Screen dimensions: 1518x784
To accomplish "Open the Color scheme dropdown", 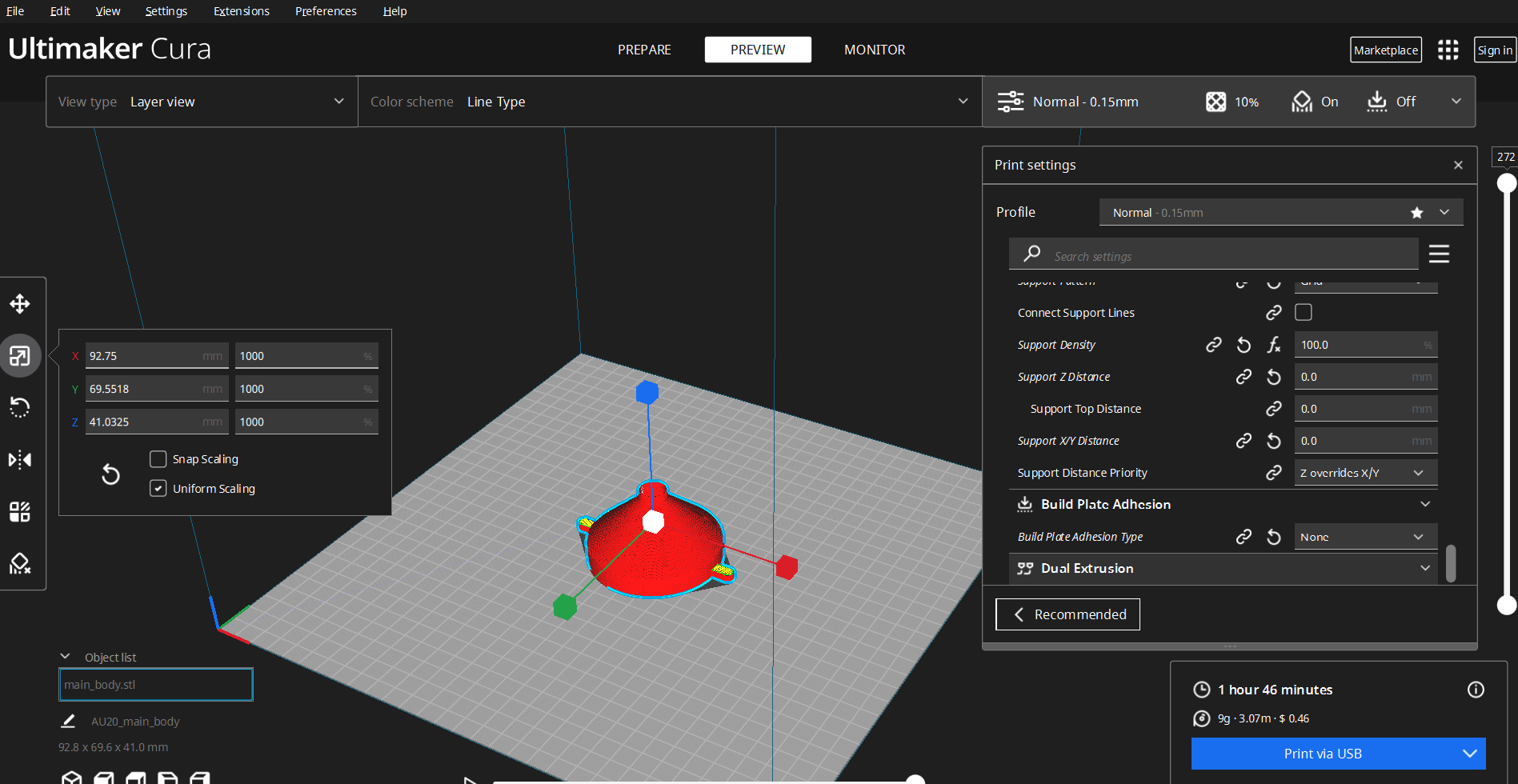I will [x=670, y=102].
